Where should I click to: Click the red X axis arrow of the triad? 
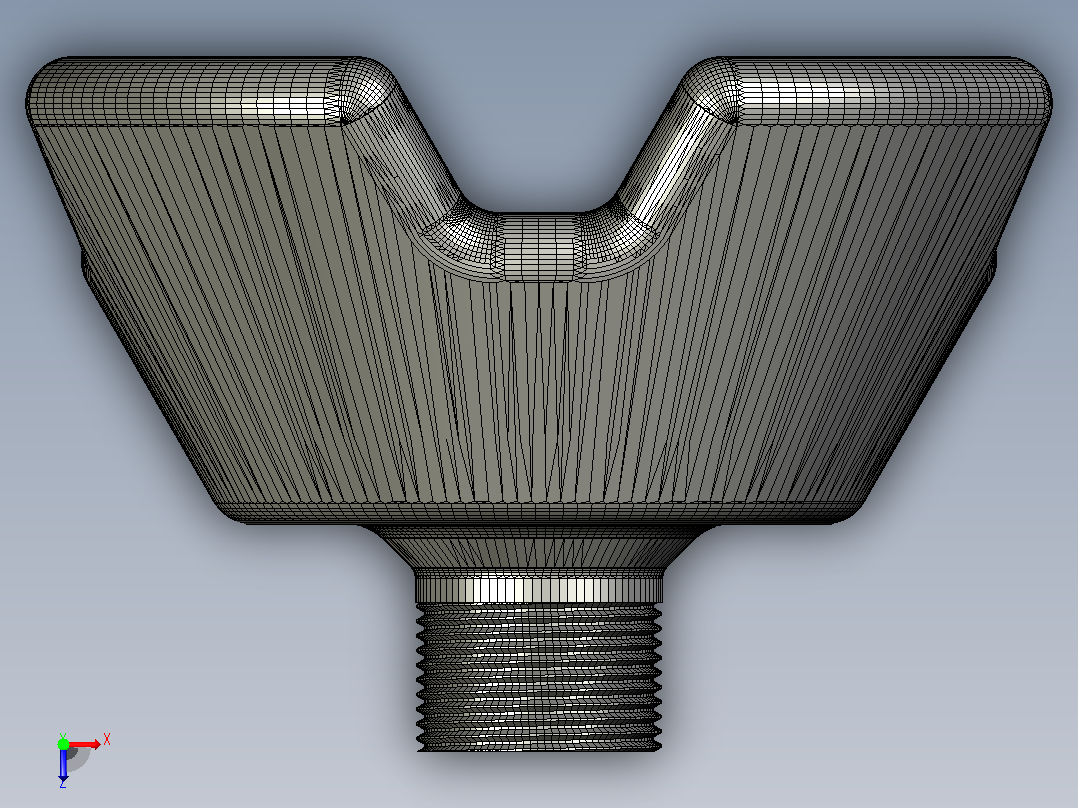coord(85,744)
